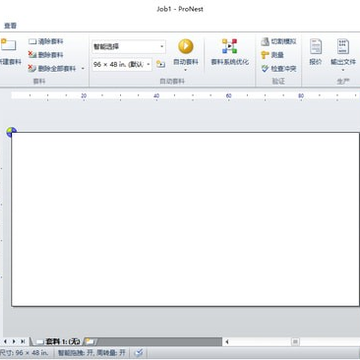Go to next nest tab arrow

(x=14, y=341)
